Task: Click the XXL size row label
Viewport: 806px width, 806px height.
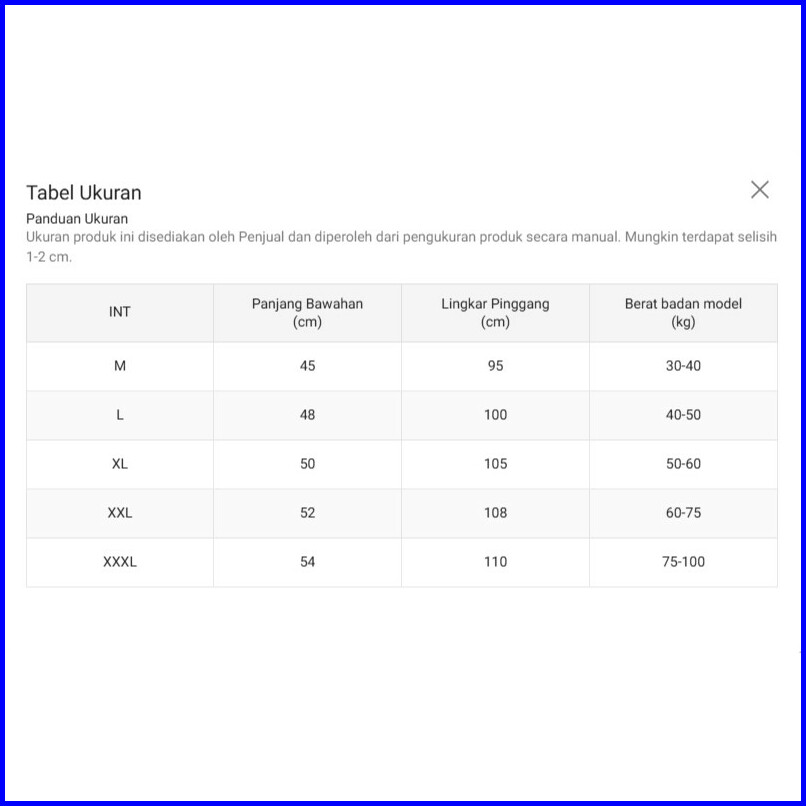Action: [x=120, y=513]
